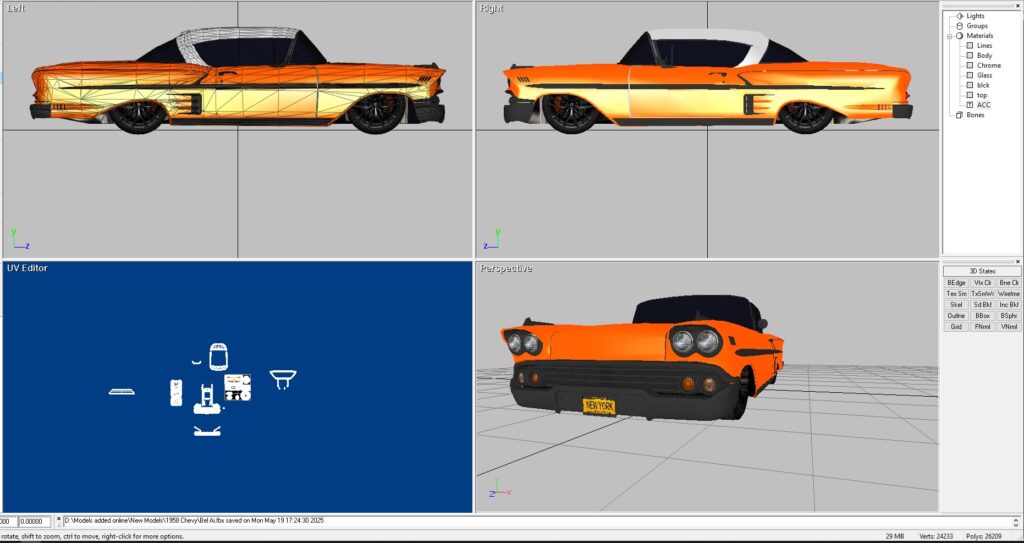Click the Groups node icon
This screenshot has width=1024, height=543.
click(959, 26)
